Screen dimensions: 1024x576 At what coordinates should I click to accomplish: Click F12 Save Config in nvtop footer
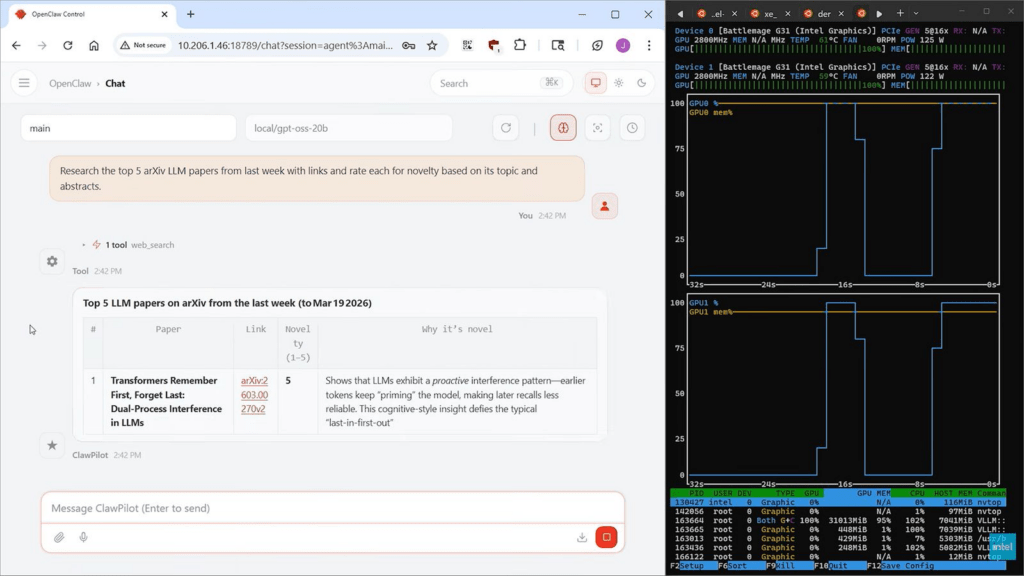[901, 566]
